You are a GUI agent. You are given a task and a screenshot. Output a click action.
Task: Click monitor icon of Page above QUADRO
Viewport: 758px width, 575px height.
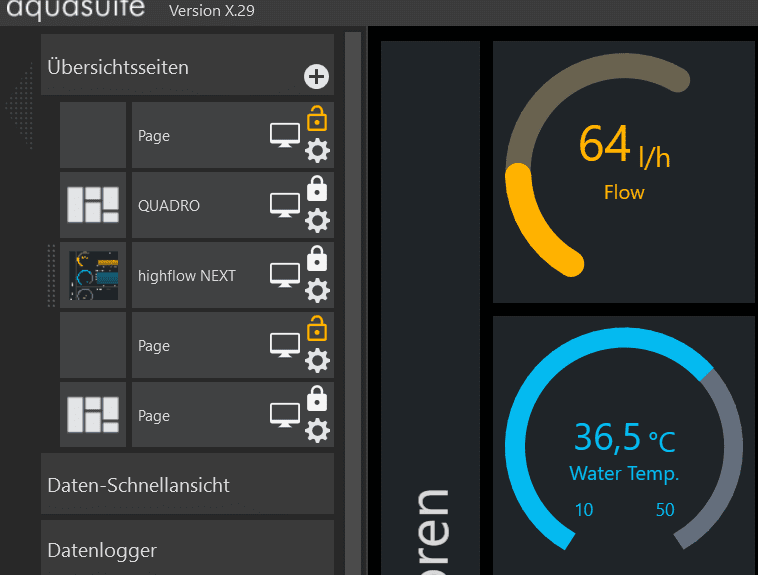point(285,135)
